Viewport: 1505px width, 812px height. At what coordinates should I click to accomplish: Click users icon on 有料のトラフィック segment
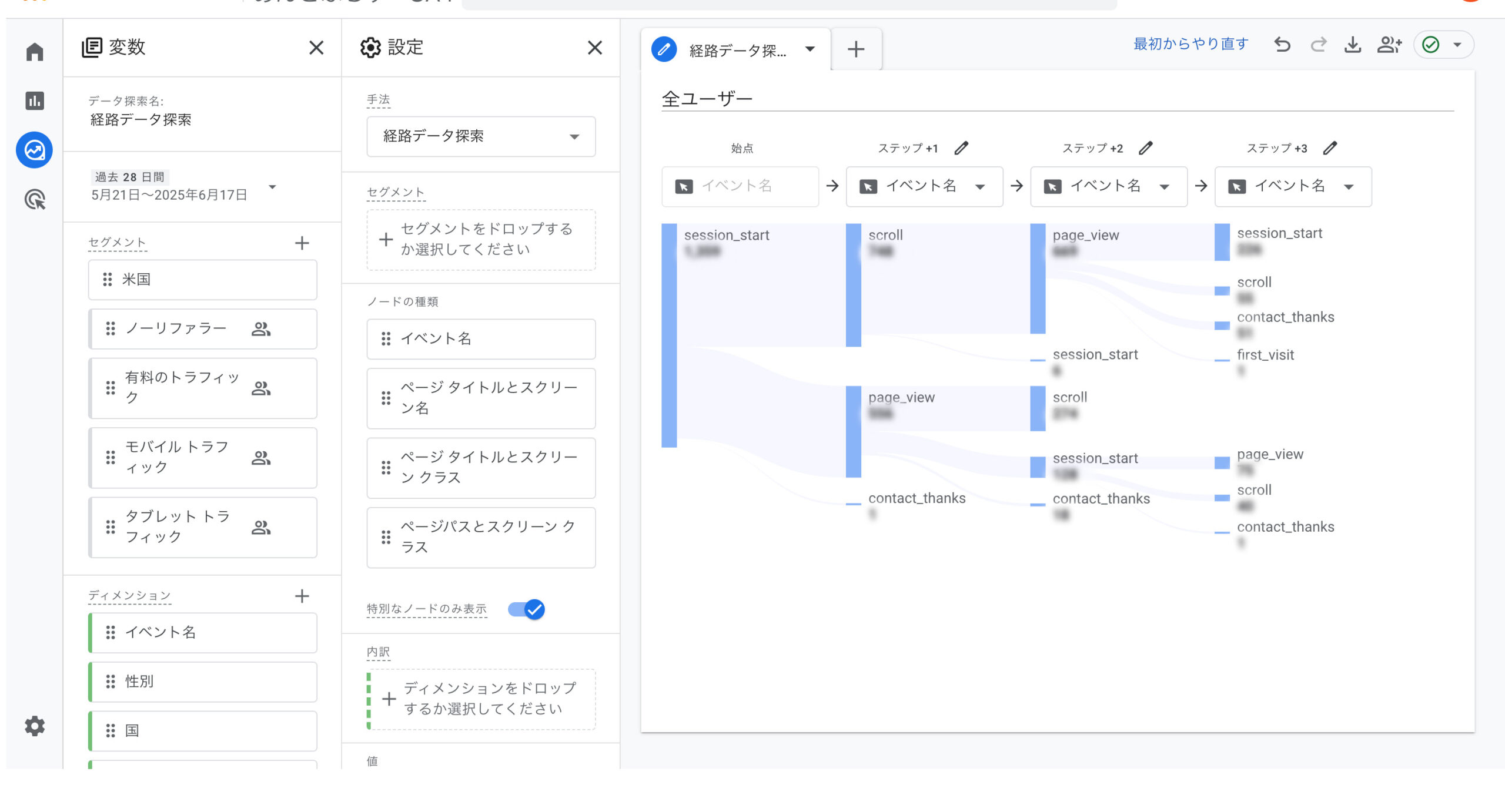pyautogui.click(x=261, y=388)
